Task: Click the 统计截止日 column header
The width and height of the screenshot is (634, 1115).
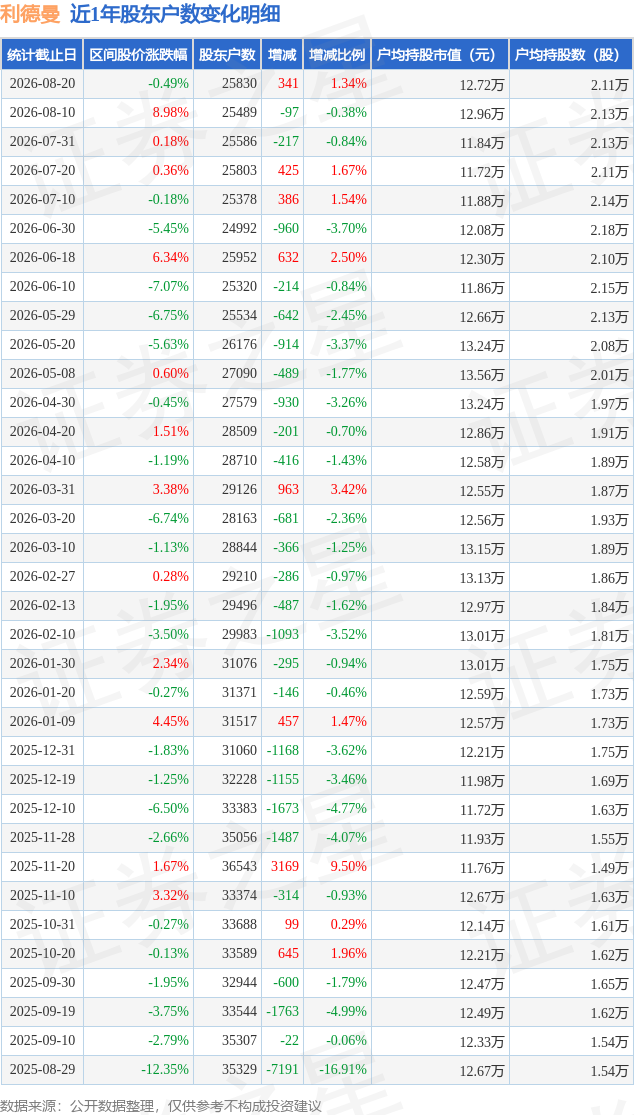Action: point(42,54)
